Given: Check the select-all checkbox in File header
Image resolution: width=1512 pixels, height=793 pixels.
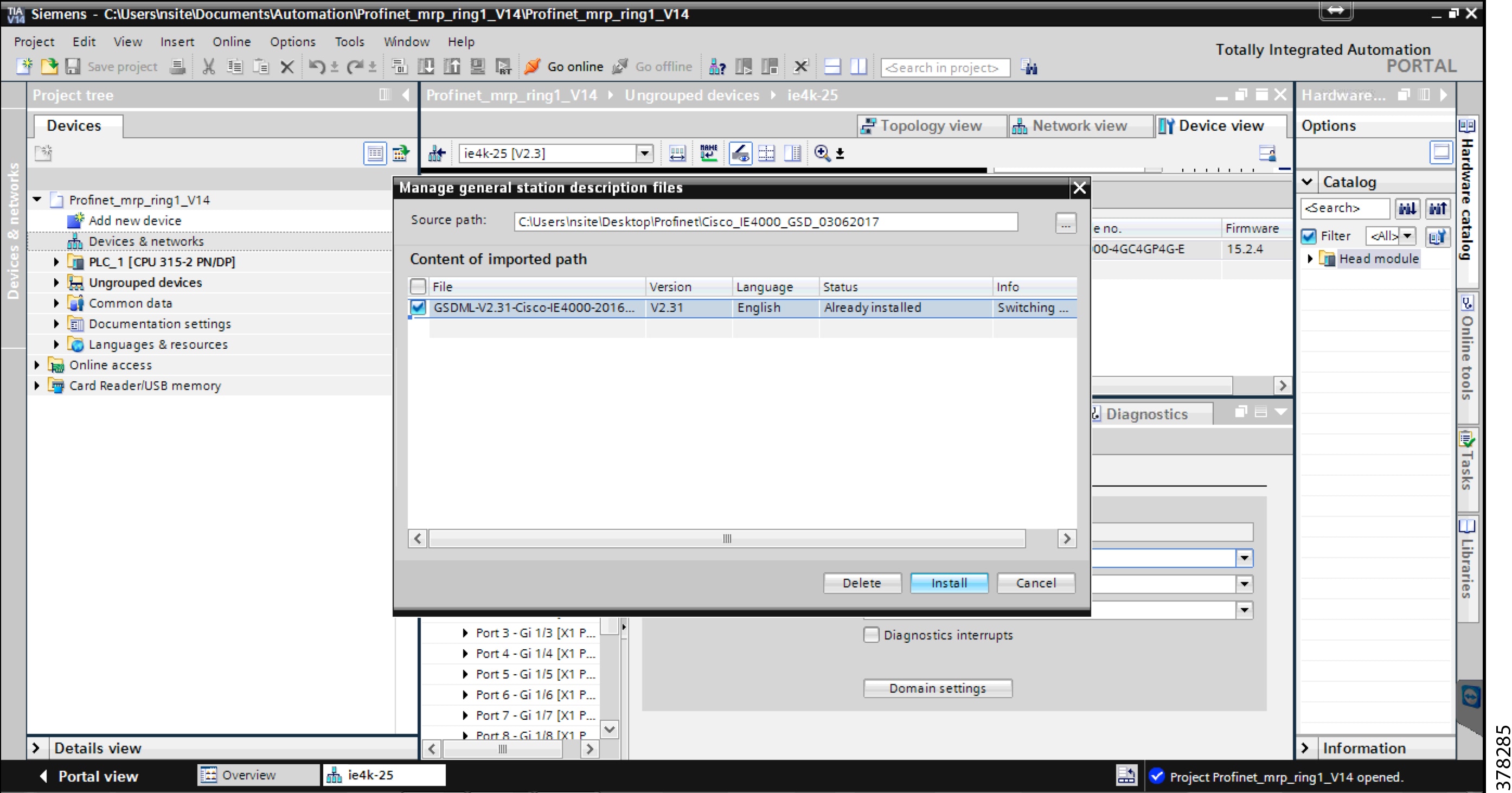Looking at the screenshot, I should pos(418,286).
